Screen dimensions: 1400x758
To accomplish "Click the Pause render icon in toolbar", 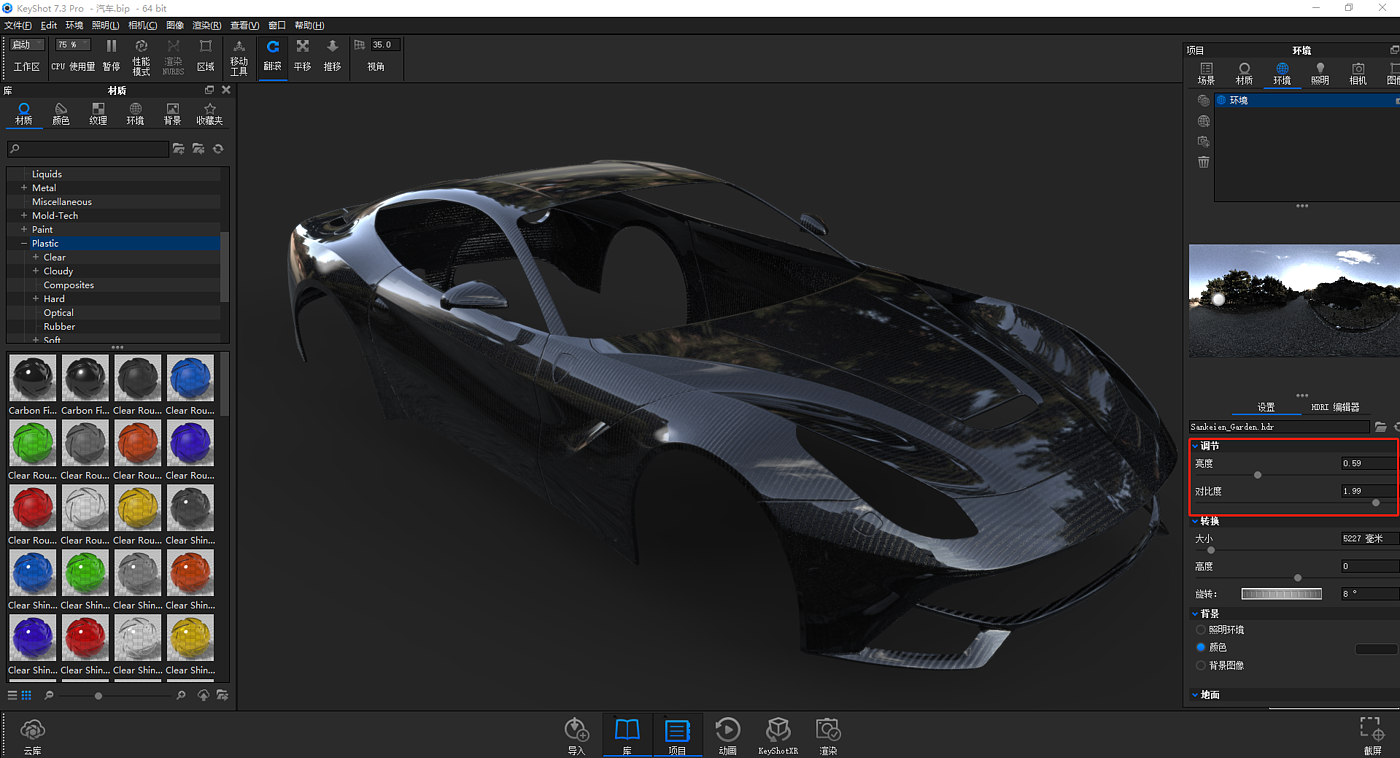I will (x=111, y=47).
